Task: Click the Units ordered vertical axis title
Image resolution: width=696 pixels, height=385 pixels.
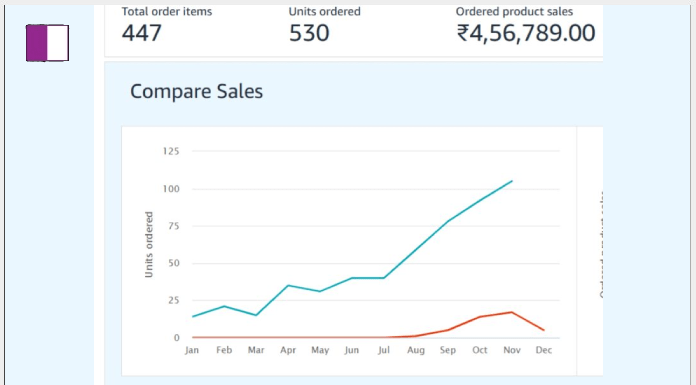Action: (149, 245)
